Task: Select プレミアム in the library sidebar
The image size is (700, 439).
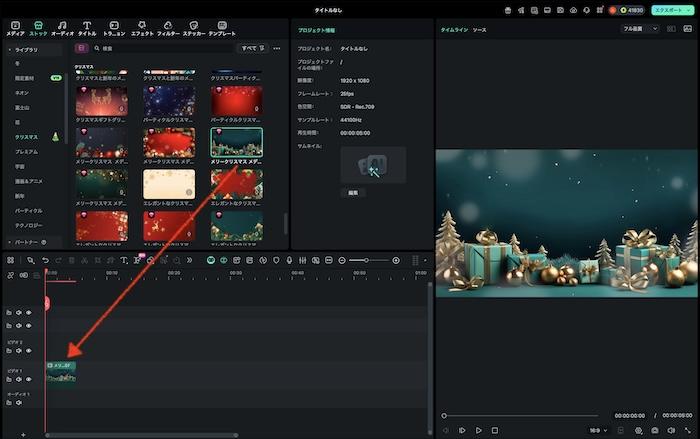Action: 27,151
